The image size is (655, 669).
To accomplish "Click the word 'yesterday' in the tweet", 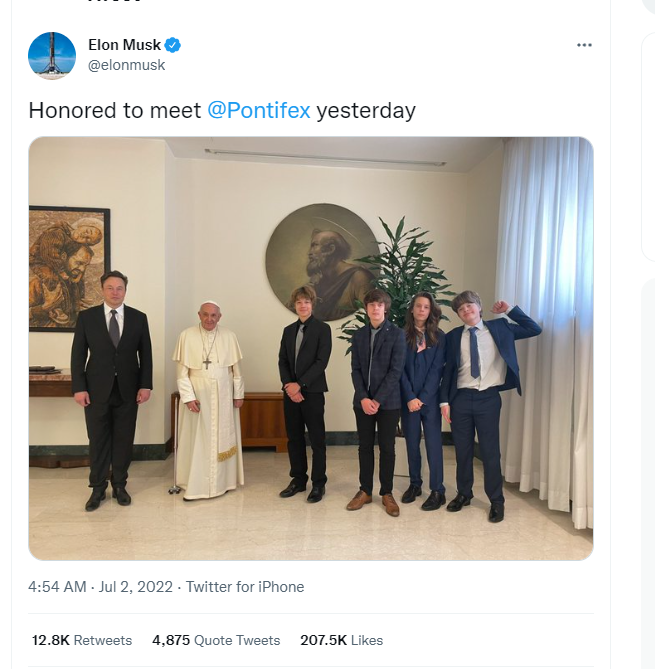I will point(366,110).
